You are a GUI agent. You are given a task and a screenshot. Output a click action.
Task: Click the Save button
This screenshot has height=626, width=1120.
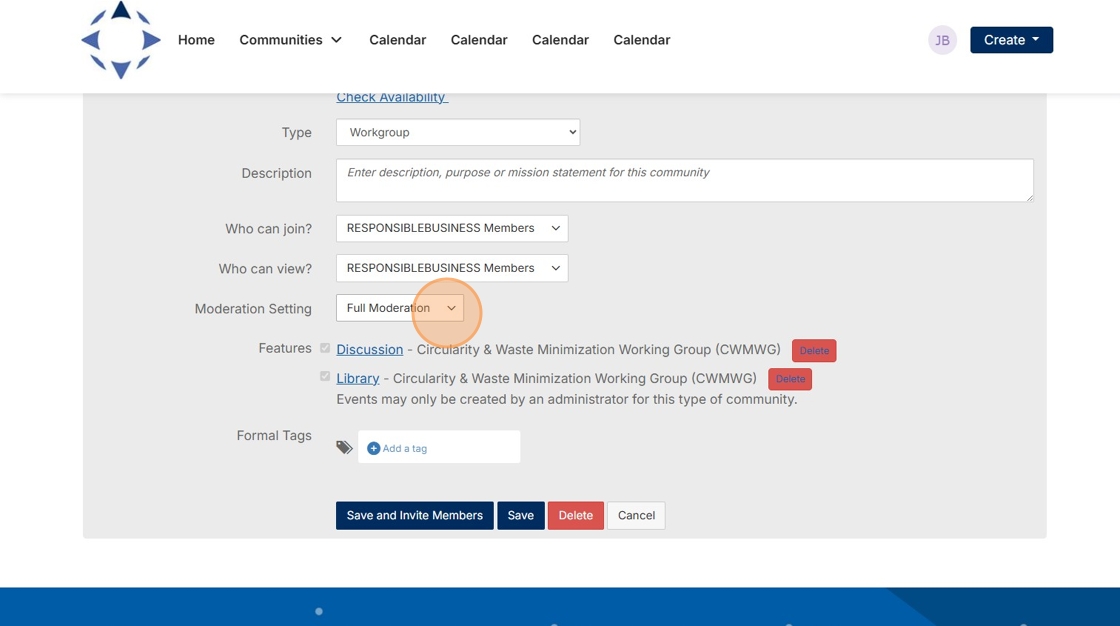521,515
